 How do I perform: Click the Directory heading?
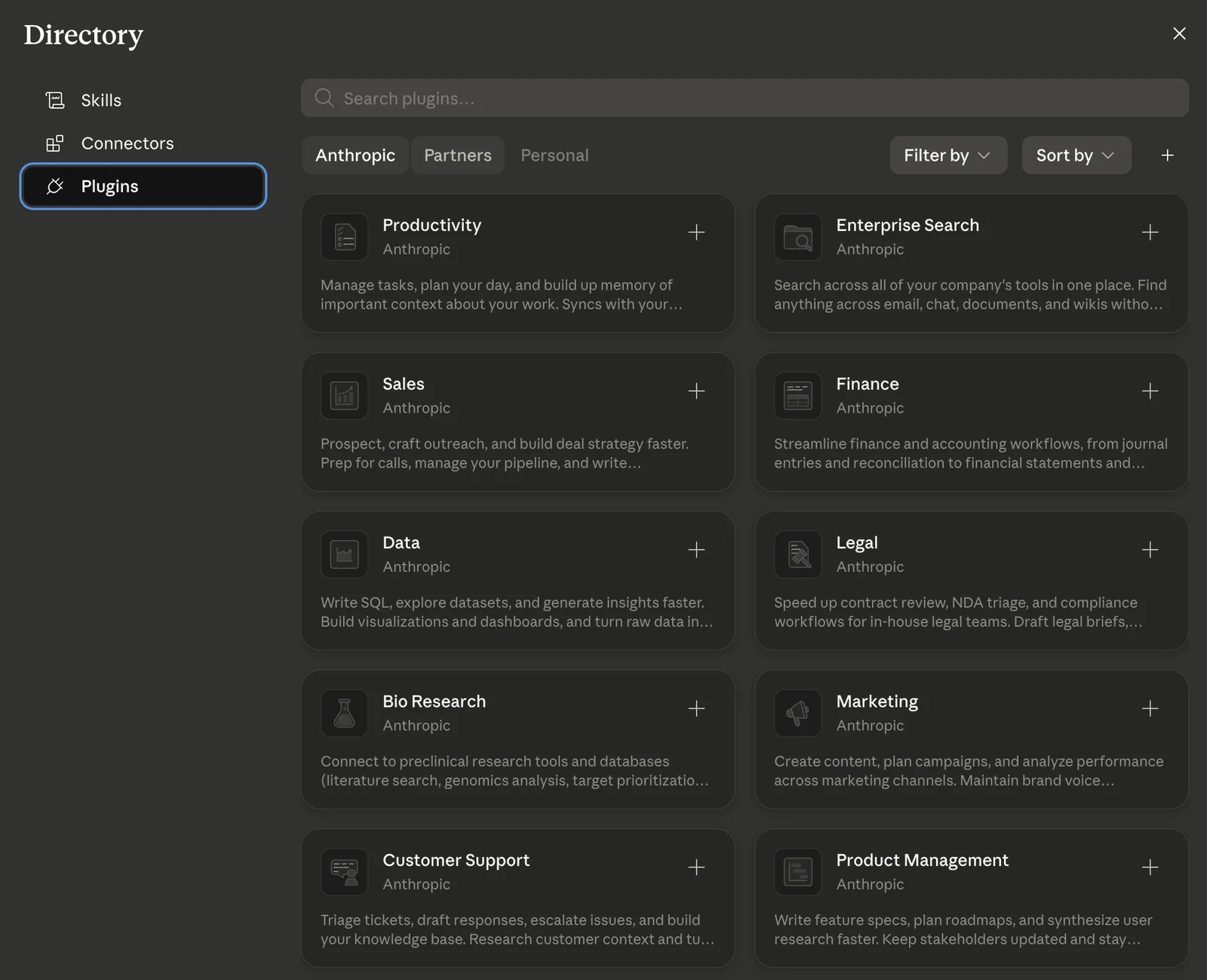[84, 35]
